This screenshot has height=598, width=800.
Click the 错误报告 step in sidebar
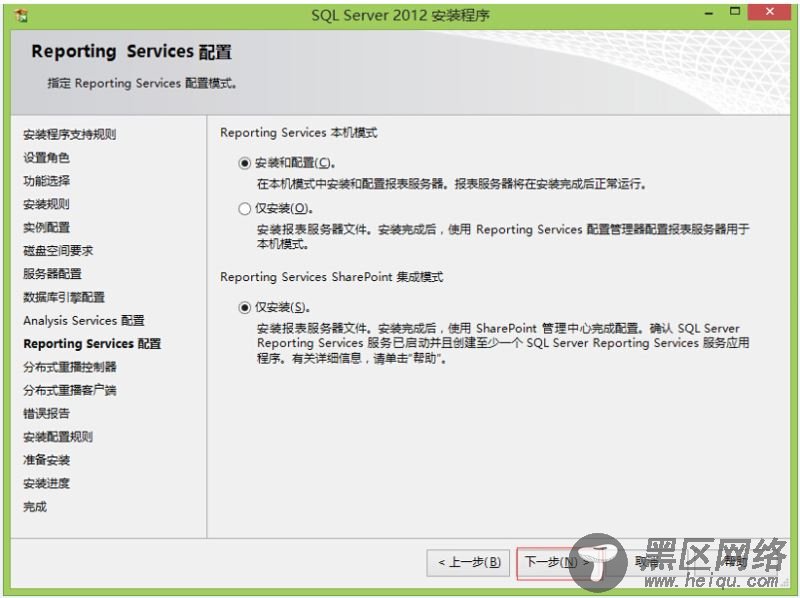click(x=46, y=414)
